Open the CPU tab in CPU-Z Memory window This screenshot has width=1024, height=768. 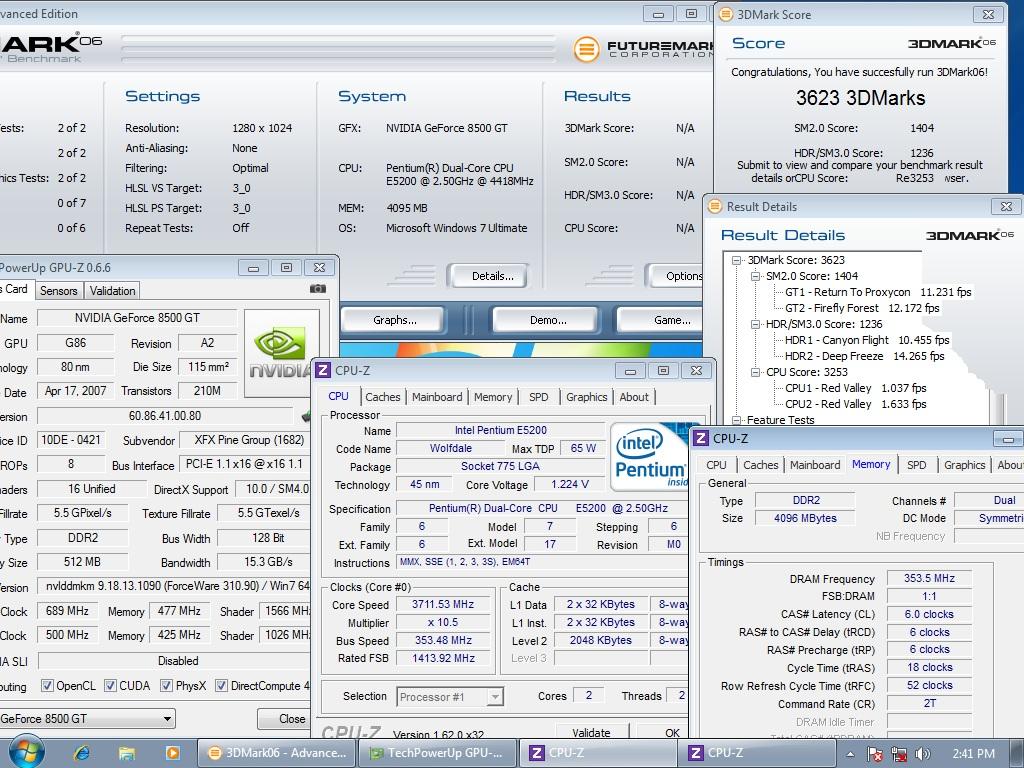[x=716, y=465]
